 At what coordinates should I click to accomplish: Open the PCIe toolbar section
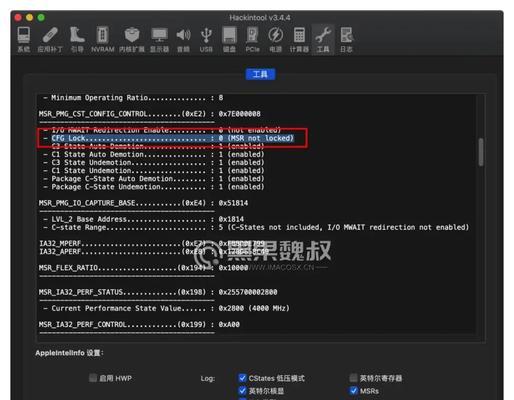252,39
